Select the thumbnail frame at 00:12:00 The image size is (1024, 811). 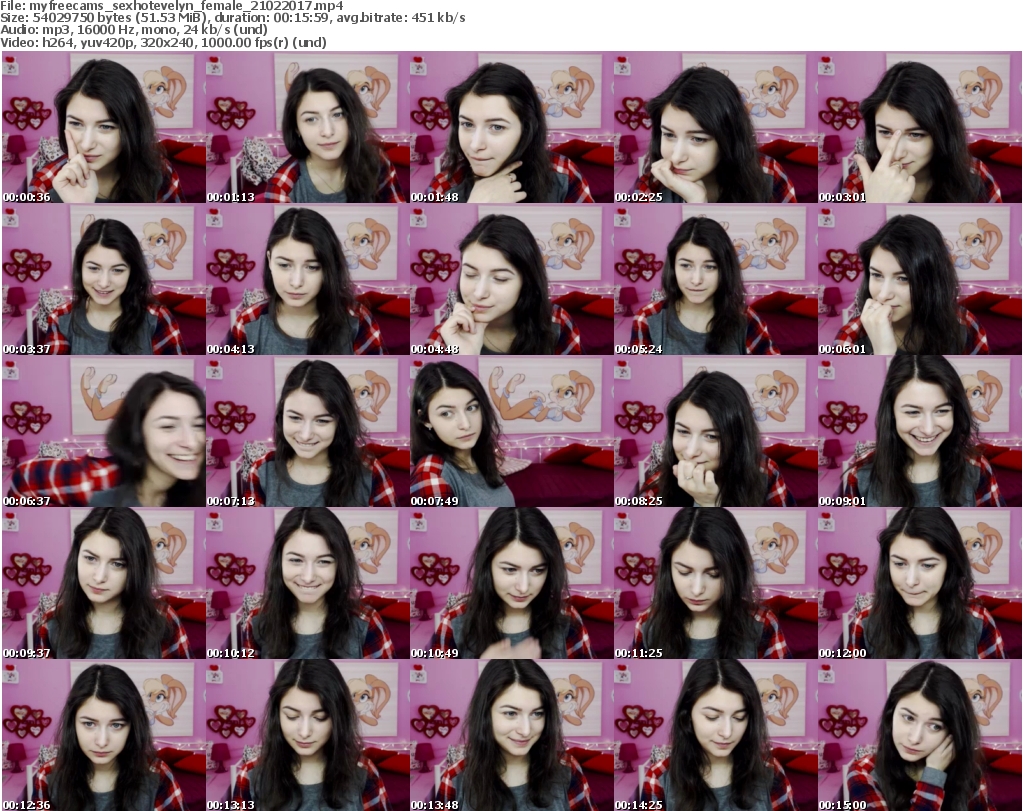tap(920, 584)
